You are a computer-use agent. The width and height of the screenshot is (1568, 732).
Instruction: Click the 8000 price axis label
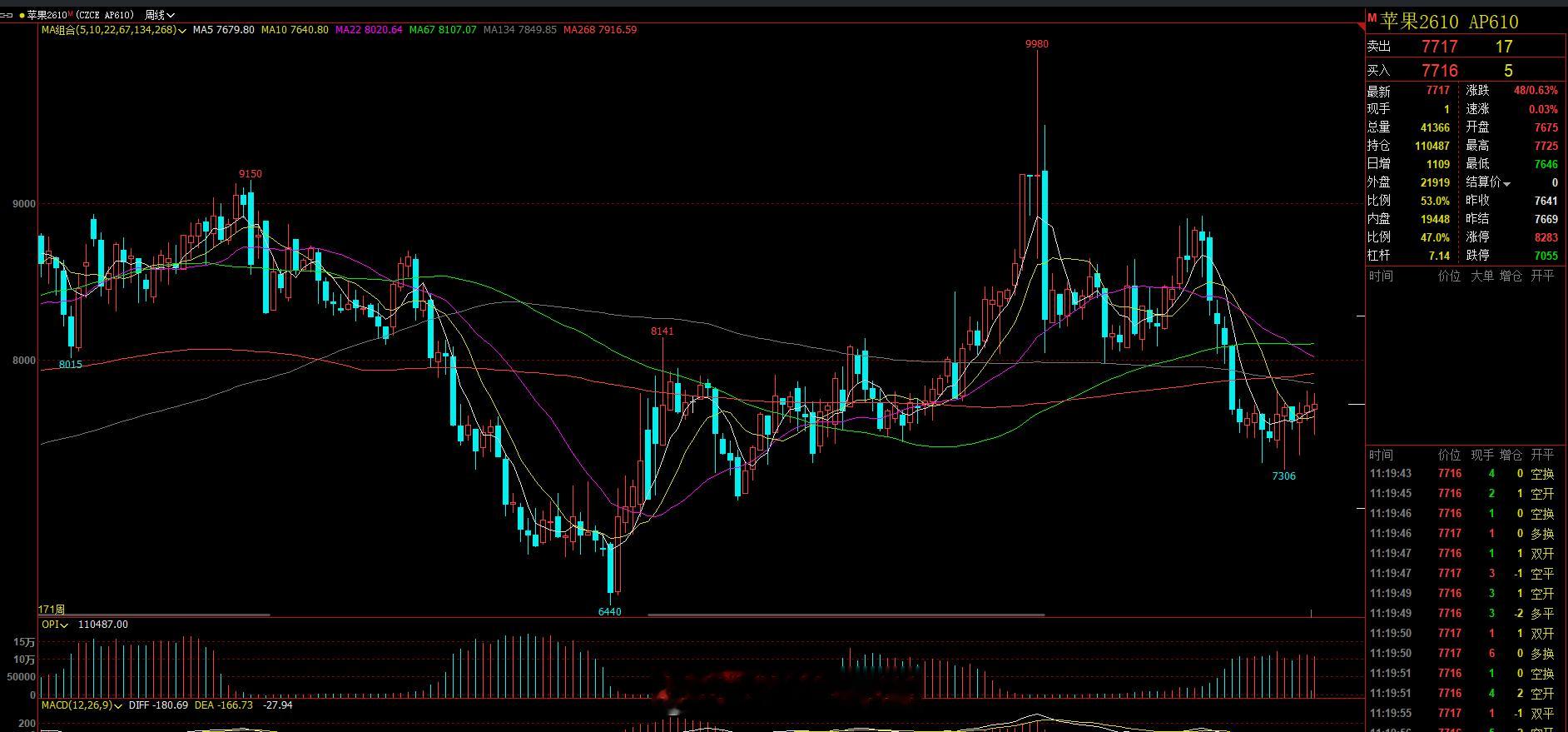click(24, 361)
